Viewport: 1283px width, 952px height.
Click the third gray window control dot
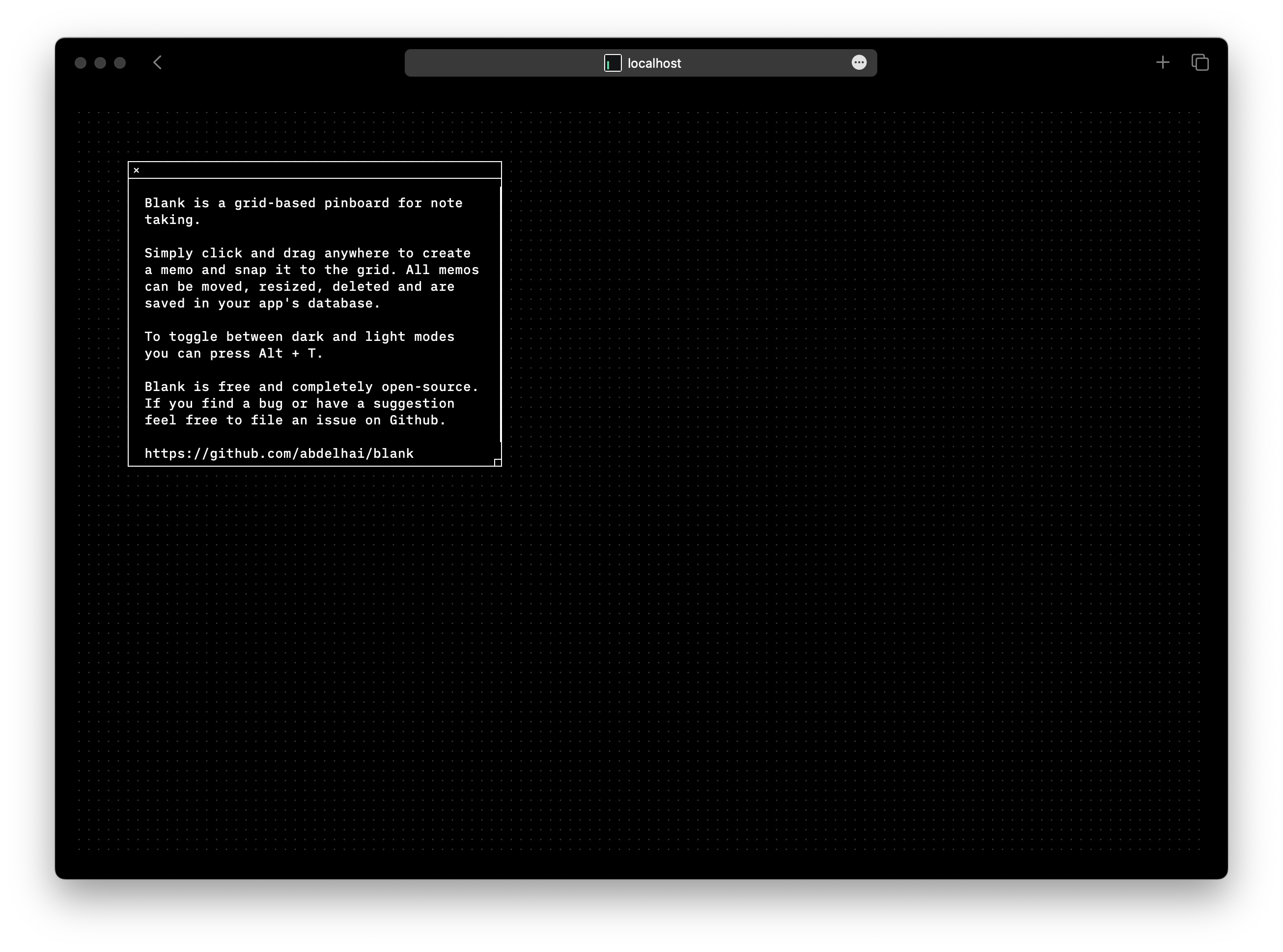click(x=120, y=63)
